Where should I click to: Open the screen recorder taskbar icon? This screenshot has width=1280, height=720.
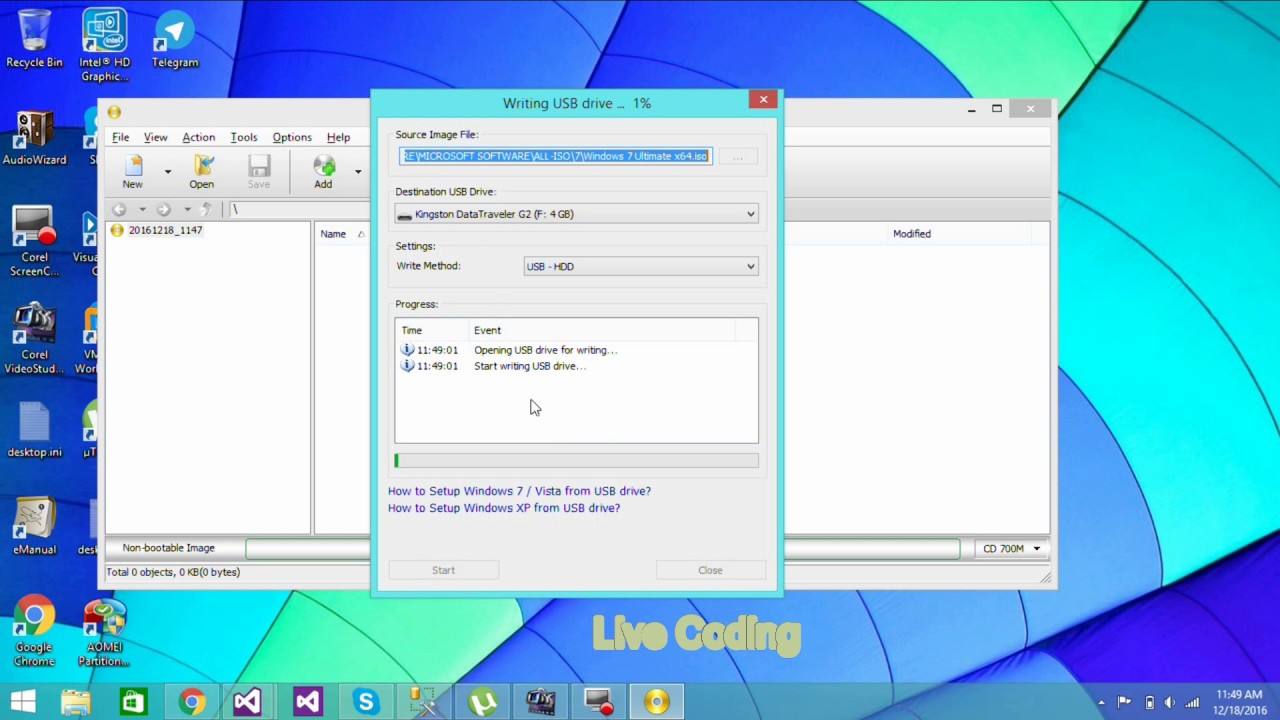pyautogui.click(x=599, y=702)
